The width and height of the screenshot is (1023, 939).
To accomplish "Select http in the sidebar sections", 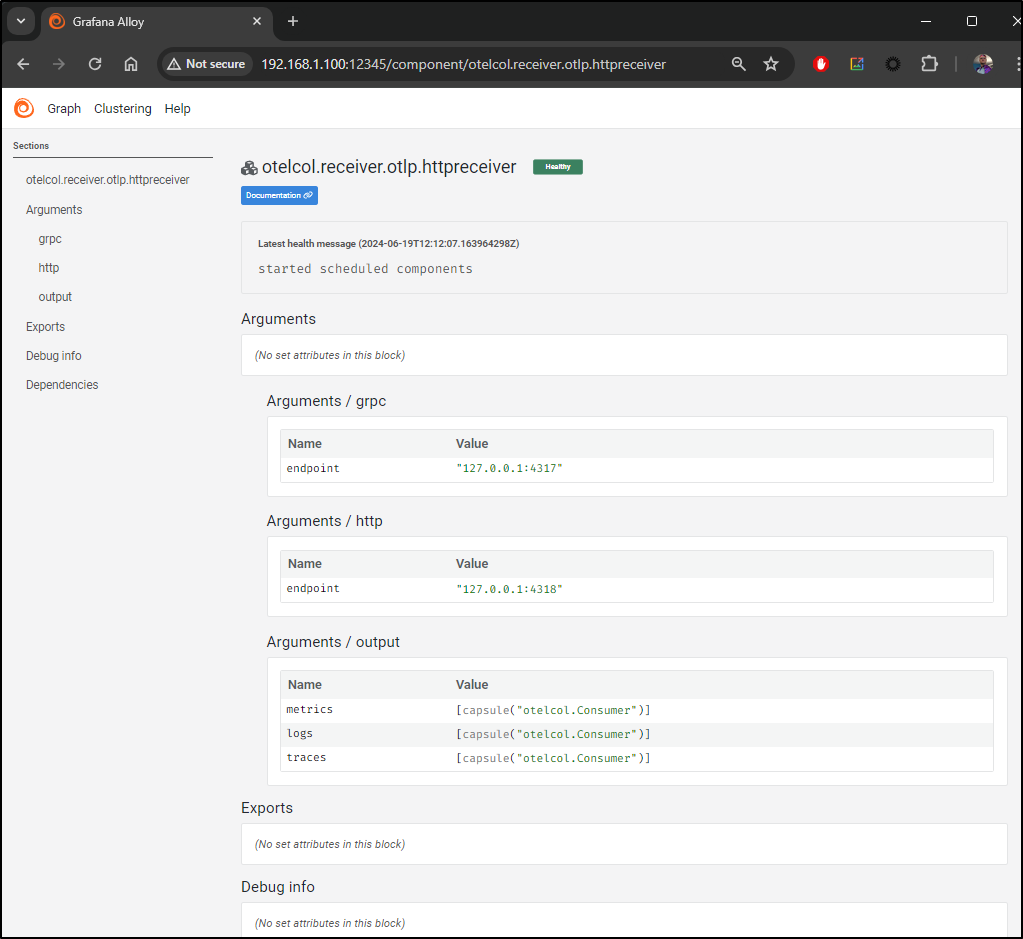I will tap(49, 268).
